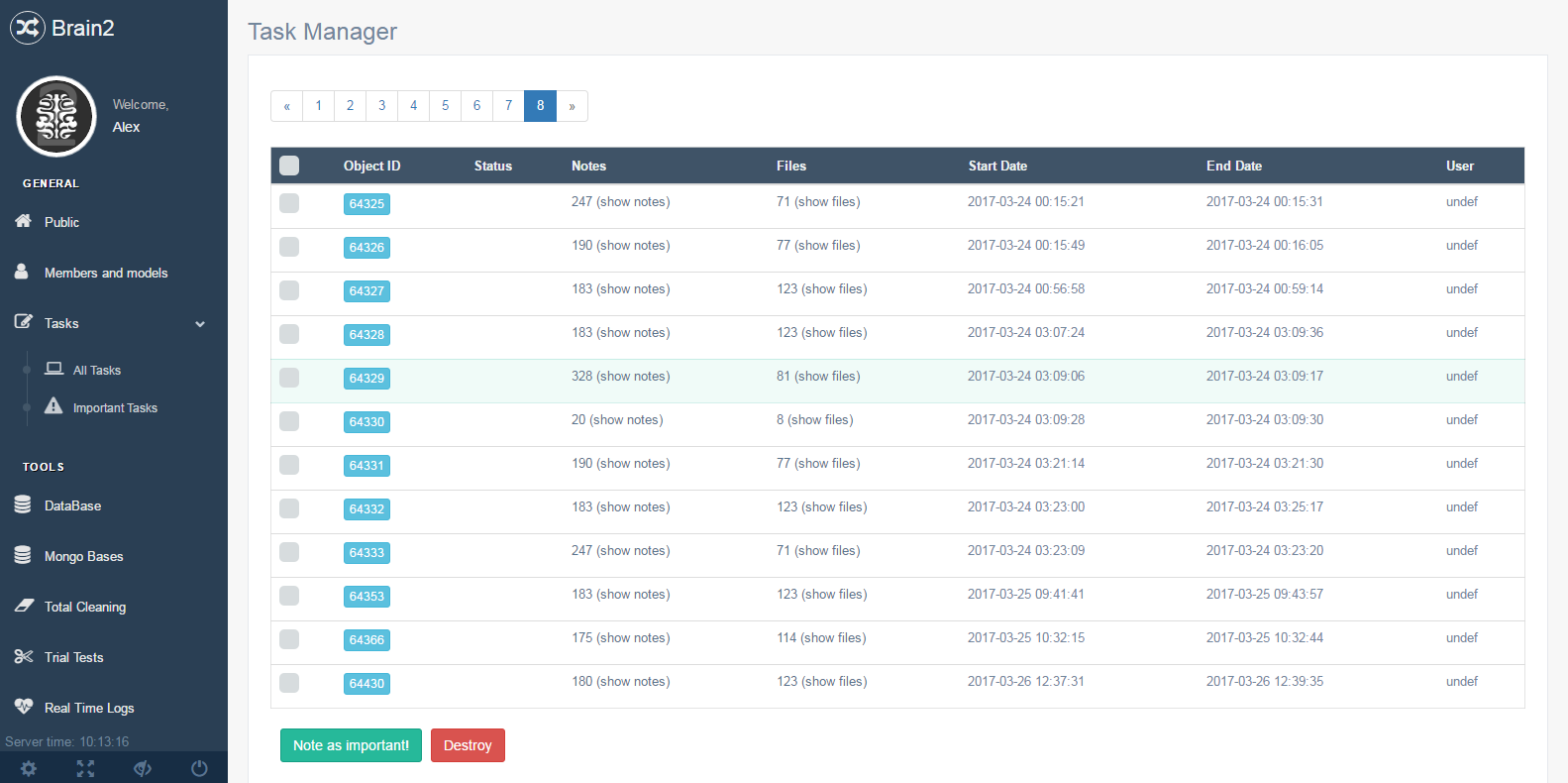Open page 2 in pagination
This screenshot has height=783, width=1568.
(350, 106)
